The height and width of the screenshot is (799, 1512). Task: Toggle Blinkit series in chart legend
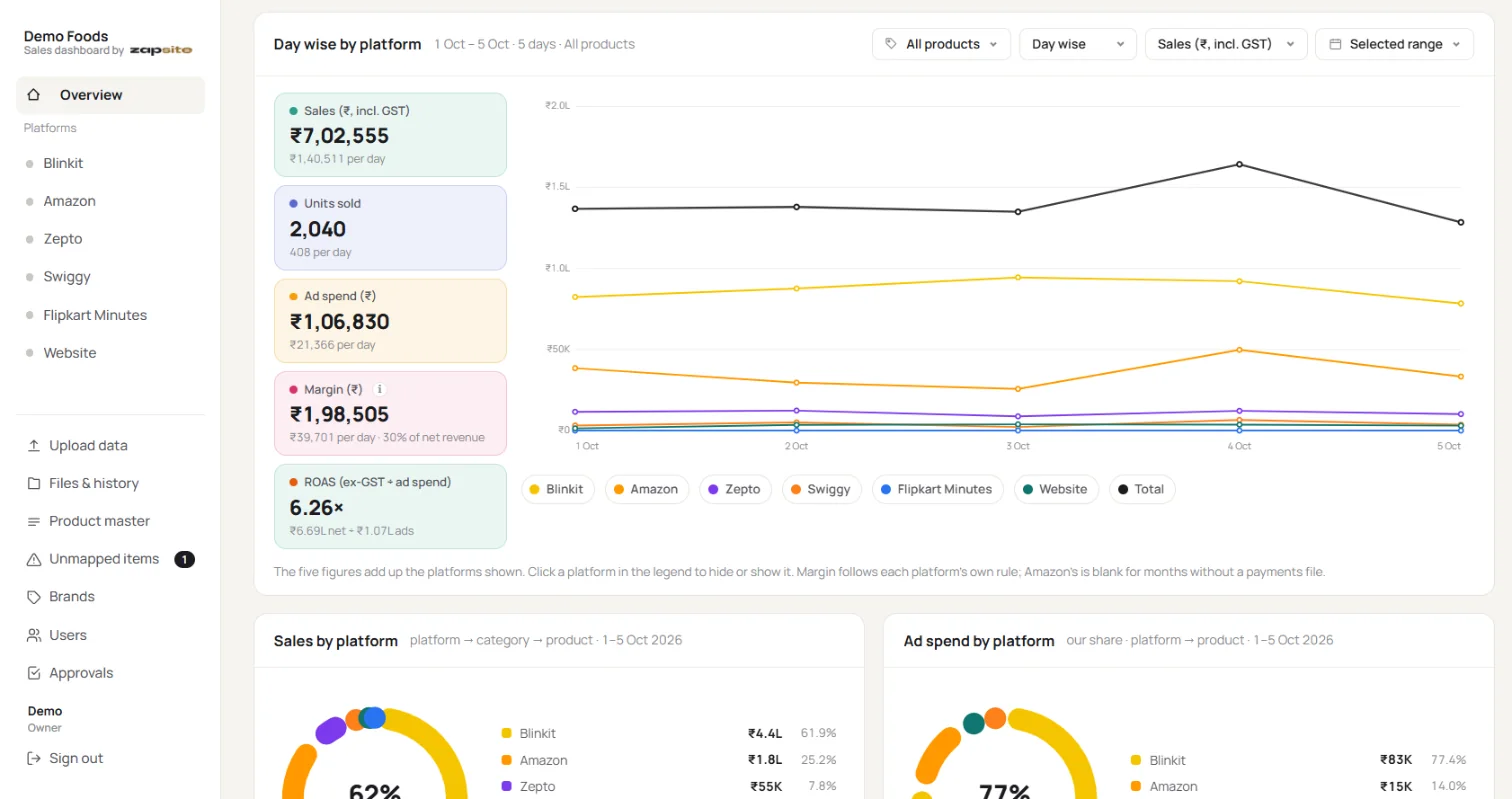[558, 489]
